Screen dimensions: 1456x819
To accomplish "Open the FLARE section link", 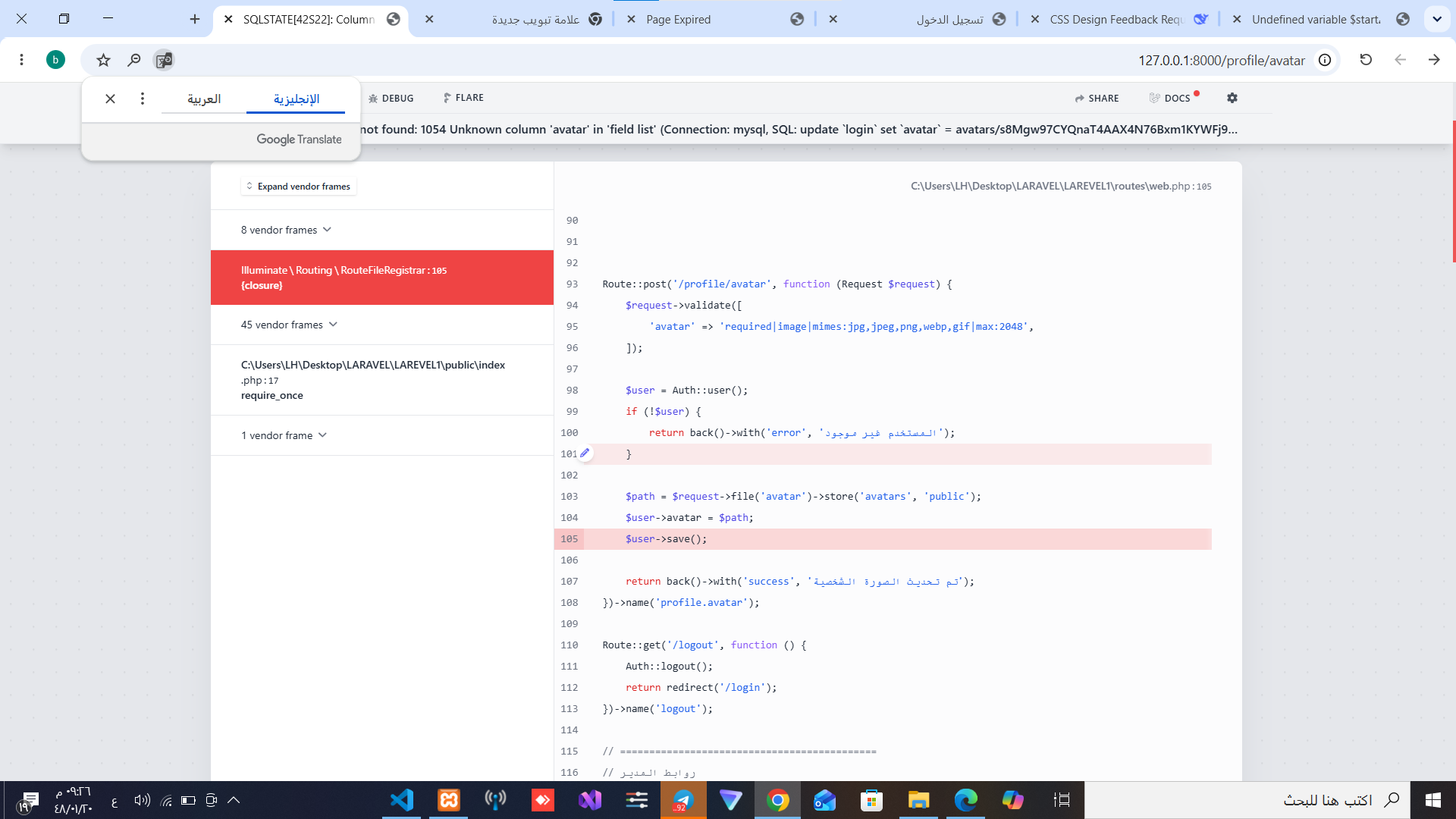I will 463,98.
